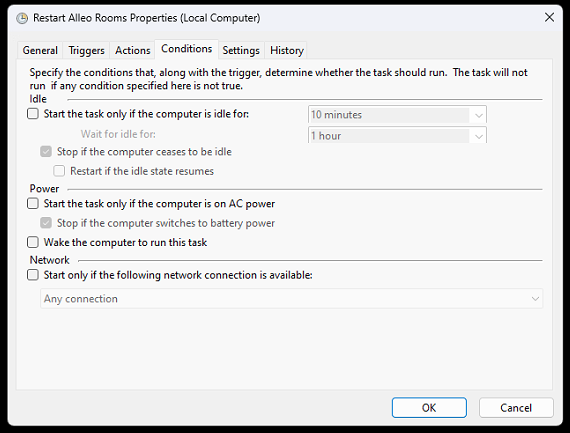Expand the 10 minutes idle duration dropdown

397,115
